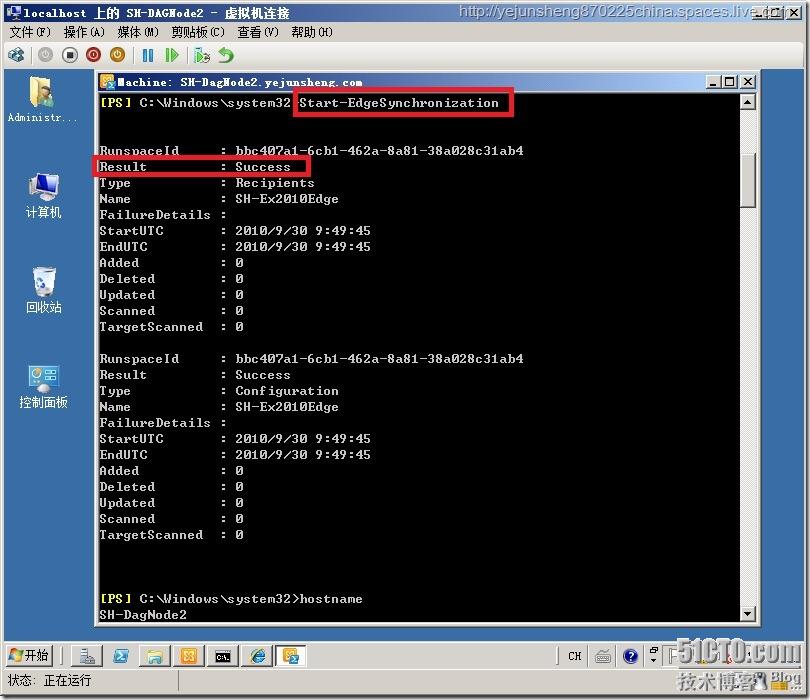Click the 状态: 正在运行 status text
The height and width of the screenshot is (700, 810).
coord(50,680)
